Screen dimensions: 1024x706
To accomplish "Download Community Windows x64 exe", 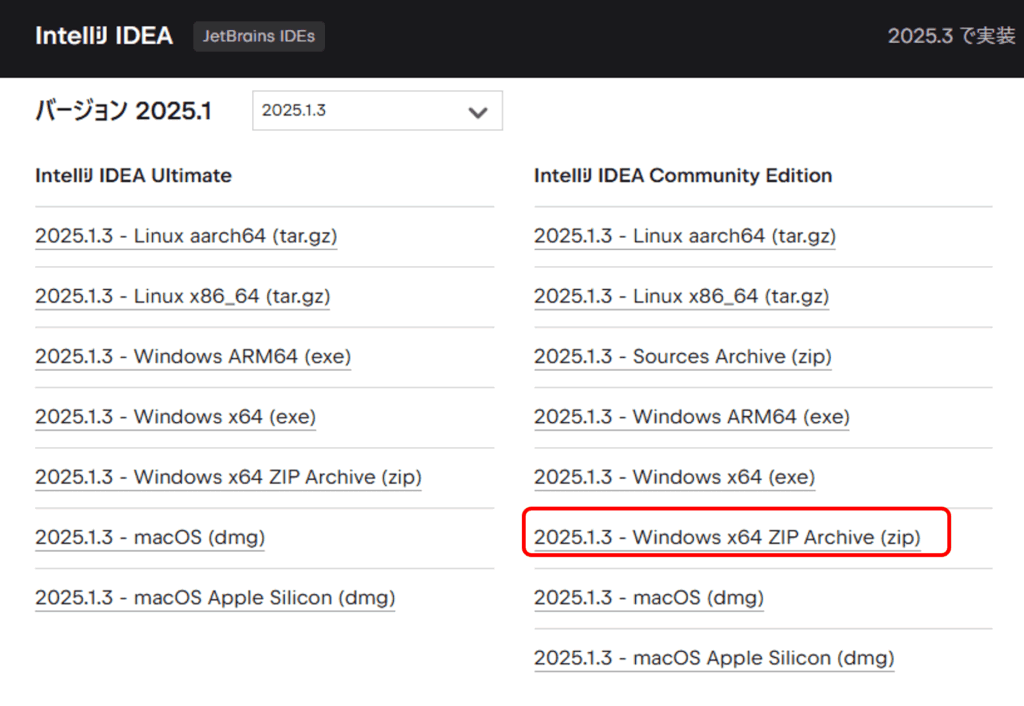I will pos(674,477).
